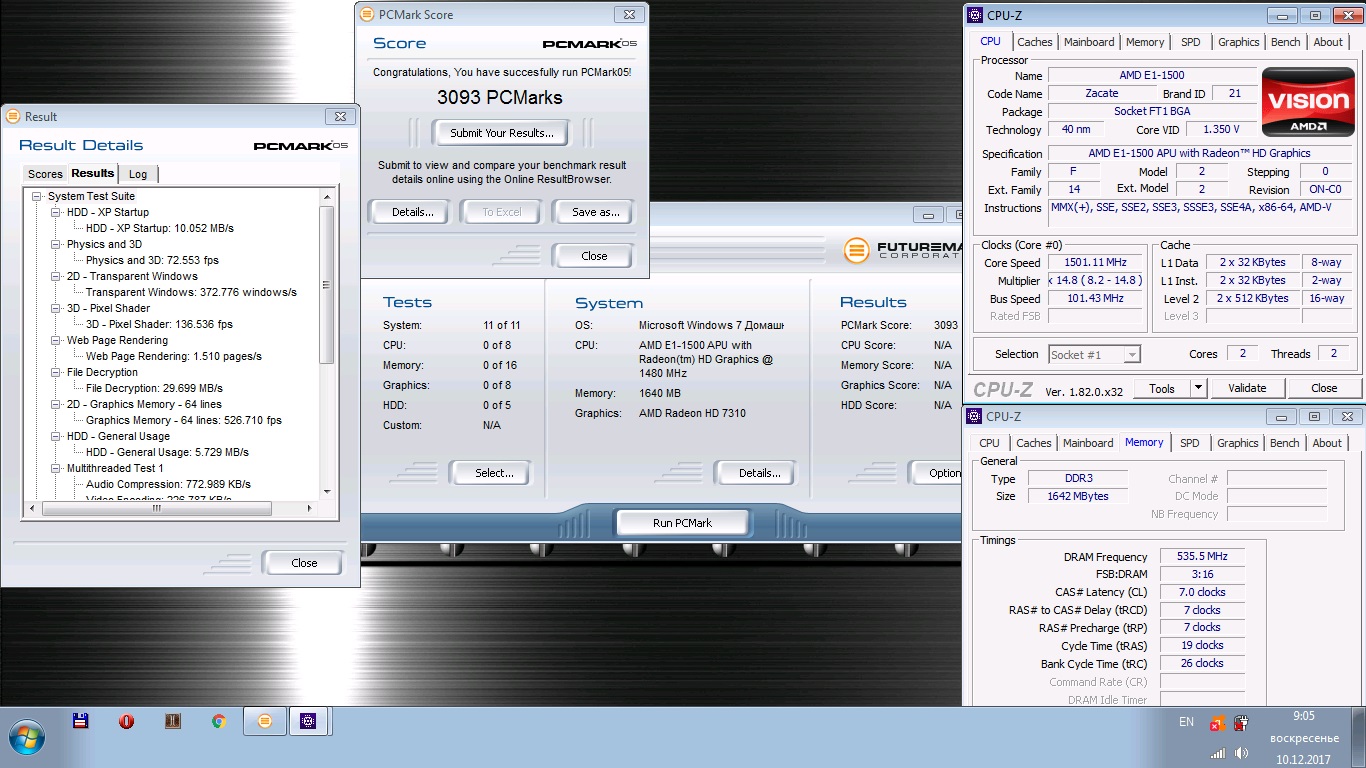
Task: Open the bookshelf app icon in taskbar
Action: 173,721
